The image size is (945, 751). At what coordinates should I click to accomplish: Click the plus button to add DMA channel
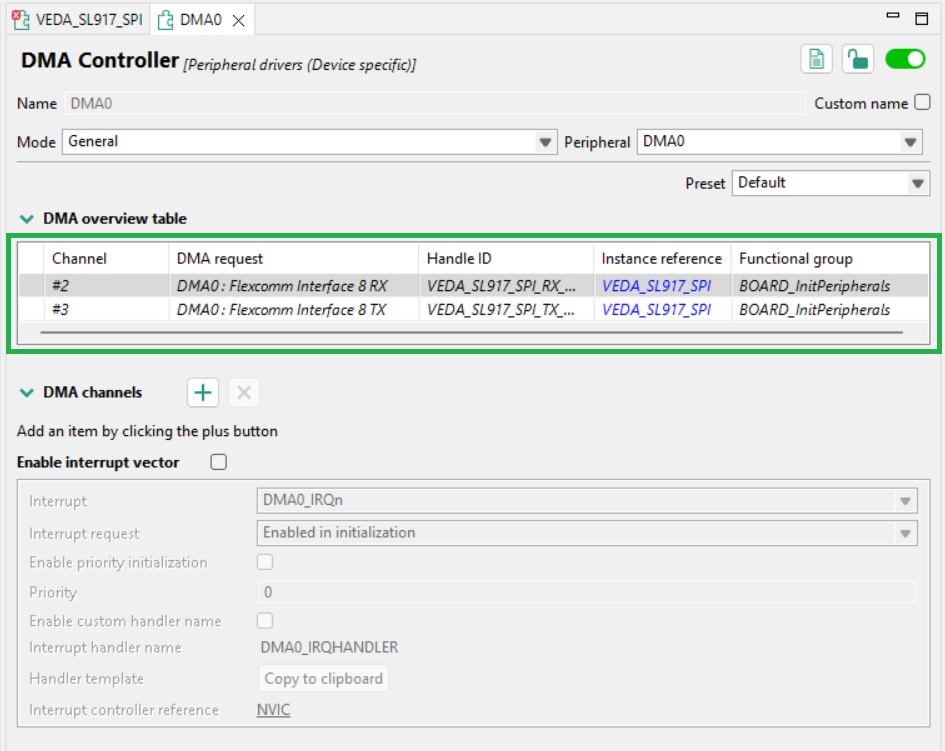[203, 393]
